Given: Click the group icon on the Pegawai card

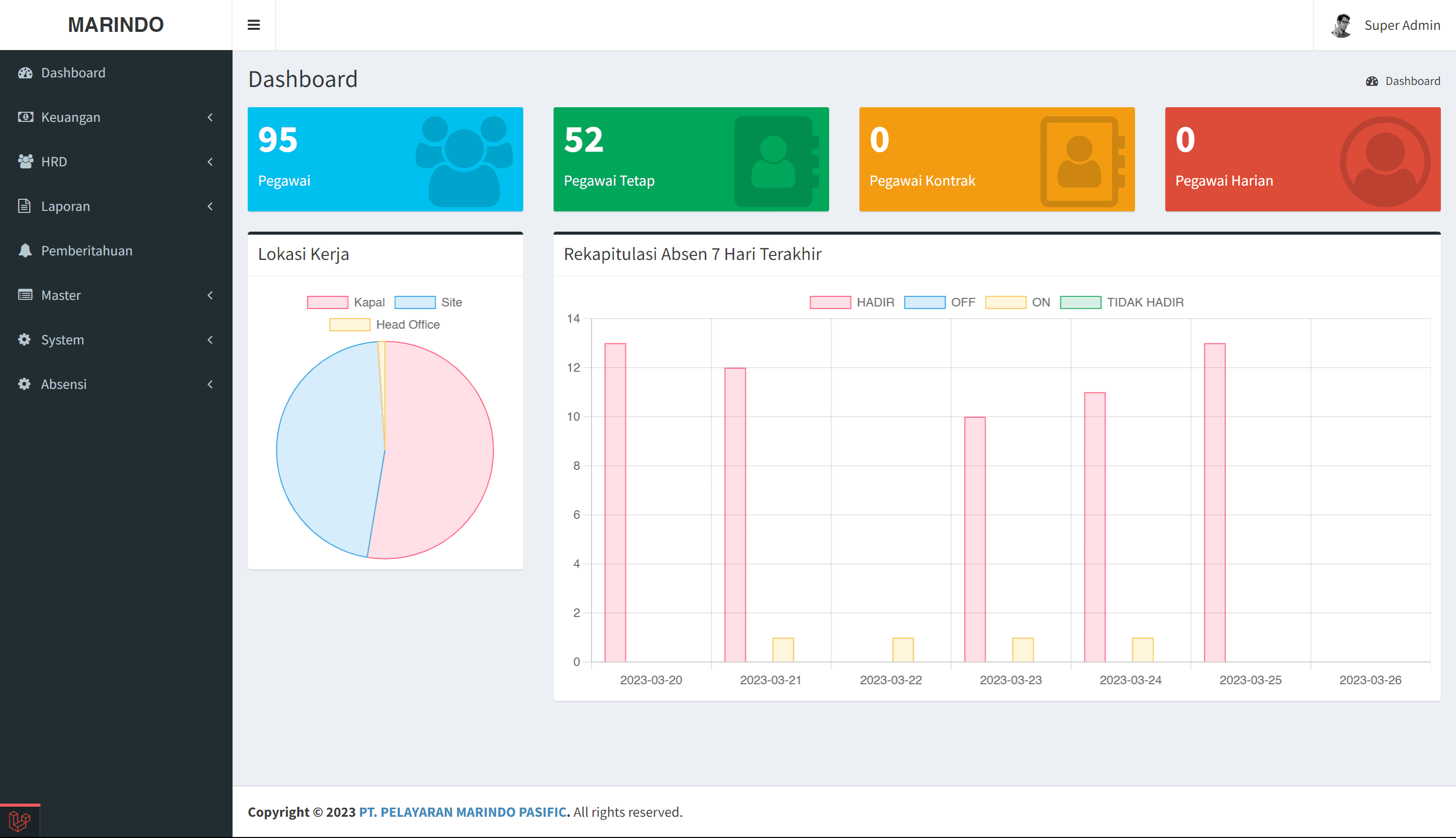Looking at the screenshot, I should 464,161.
